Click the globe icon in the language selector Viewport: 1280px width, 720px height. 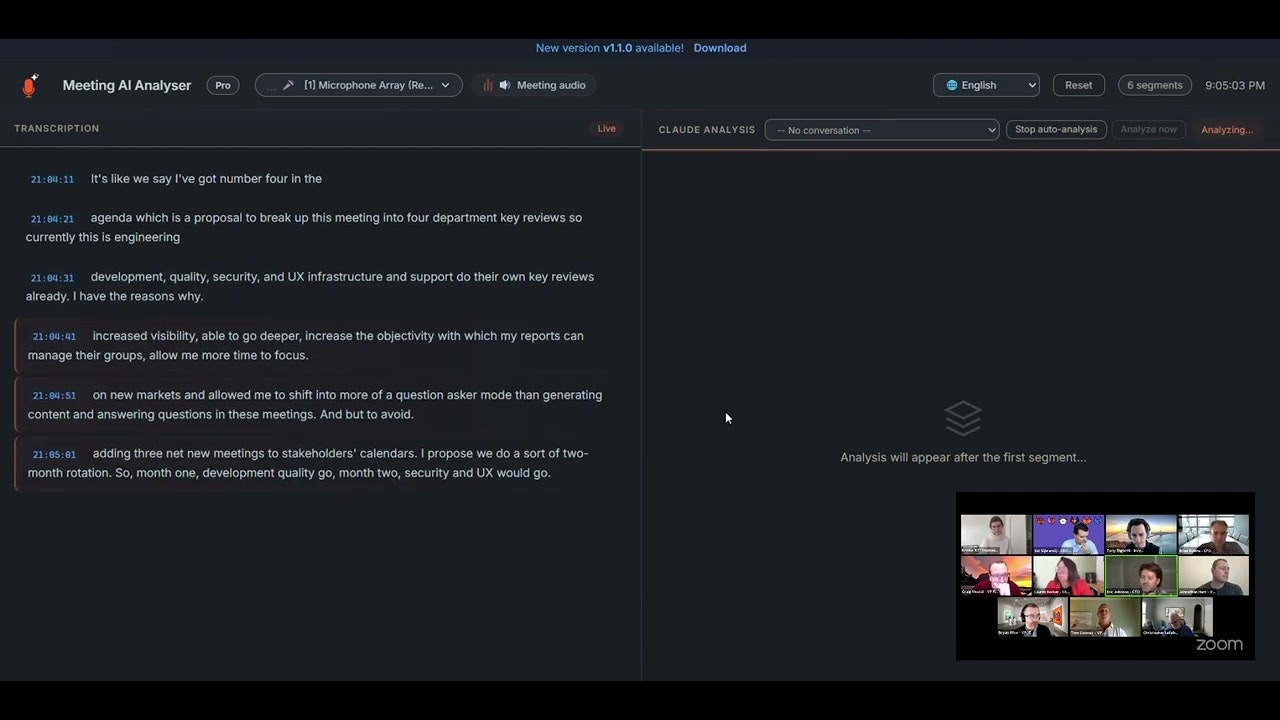(x=951, y=85)
